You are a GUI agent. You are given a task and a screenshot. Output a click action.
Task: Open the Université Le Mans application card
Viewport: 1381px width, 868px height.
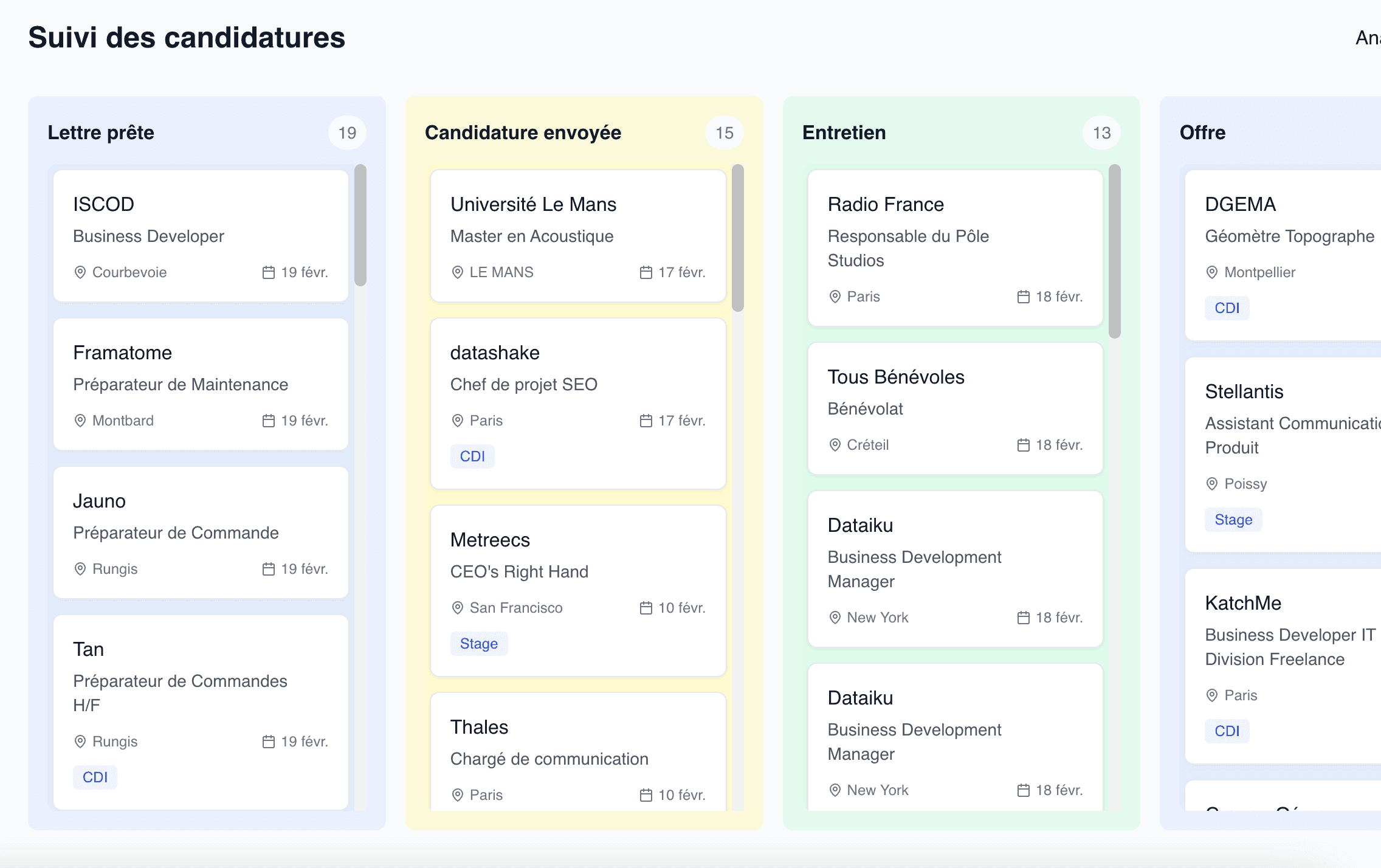578,236
